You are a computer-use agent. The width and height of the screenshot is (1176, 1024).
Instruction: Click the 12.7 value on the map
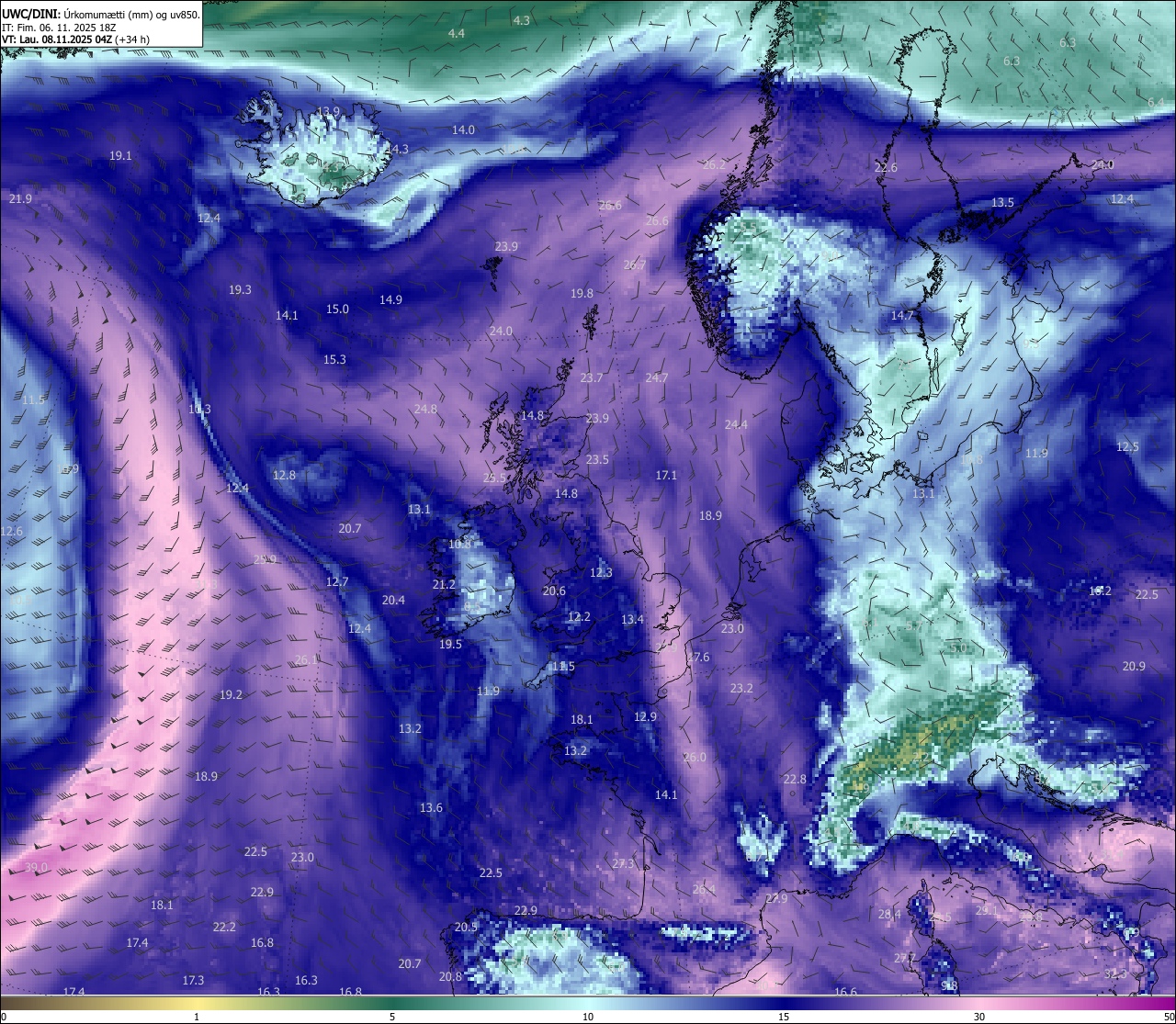[337, 582]
